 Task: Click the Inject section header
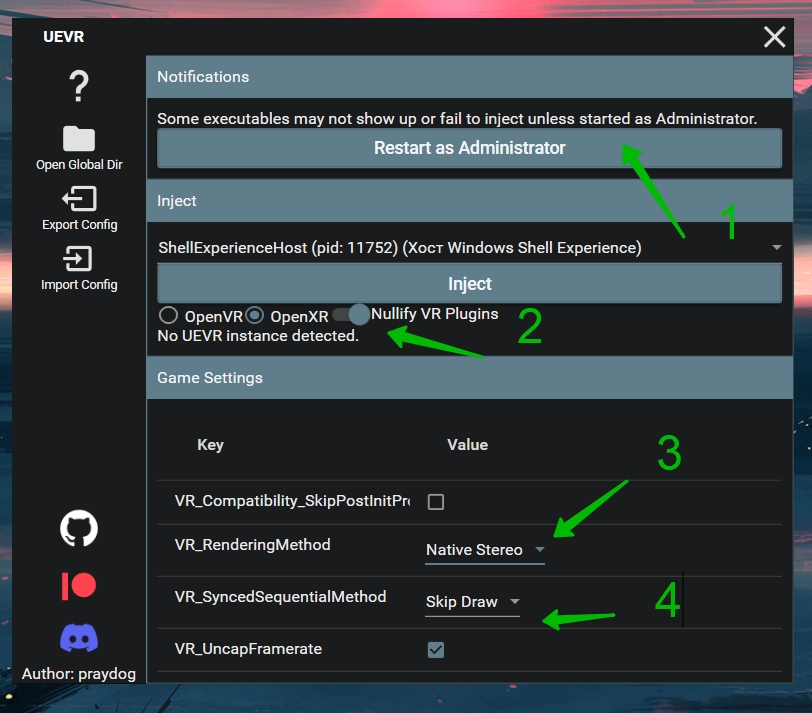click(469, 201)
